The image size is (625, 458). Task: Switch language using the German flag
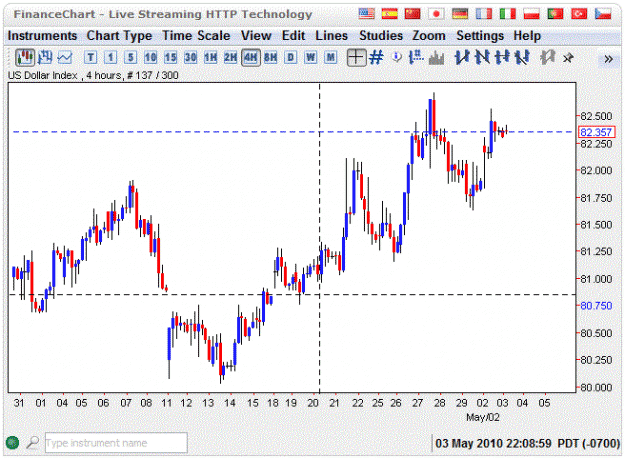[460, 14]
